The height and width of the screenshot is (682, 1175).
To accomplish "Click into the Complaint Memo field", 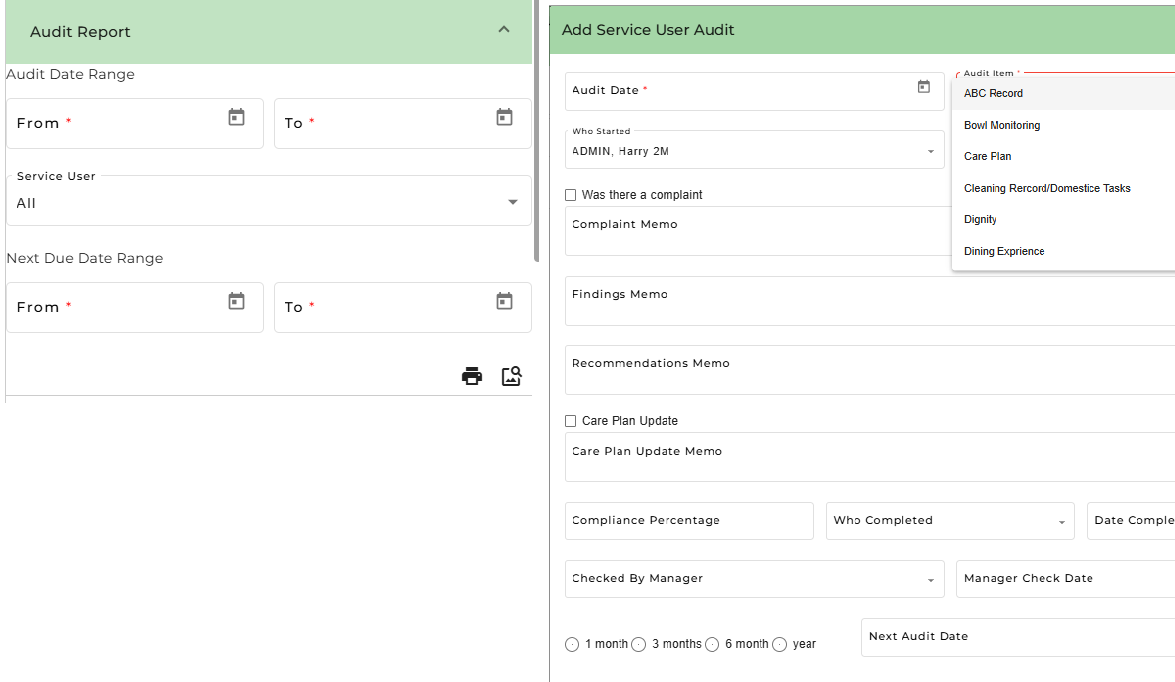I will [x=758, y=232].
